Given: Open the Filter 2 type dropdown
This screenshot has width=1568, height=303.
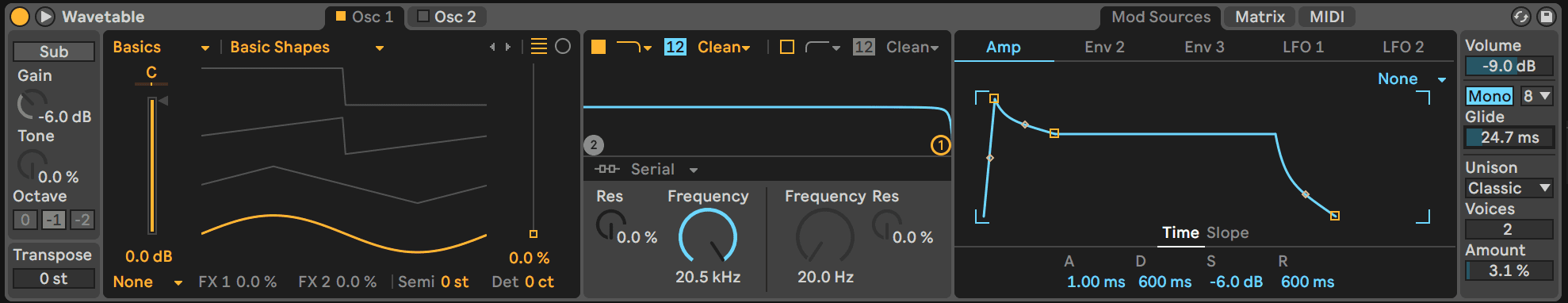Looking at the screenshot, I should tap(823, 48).
